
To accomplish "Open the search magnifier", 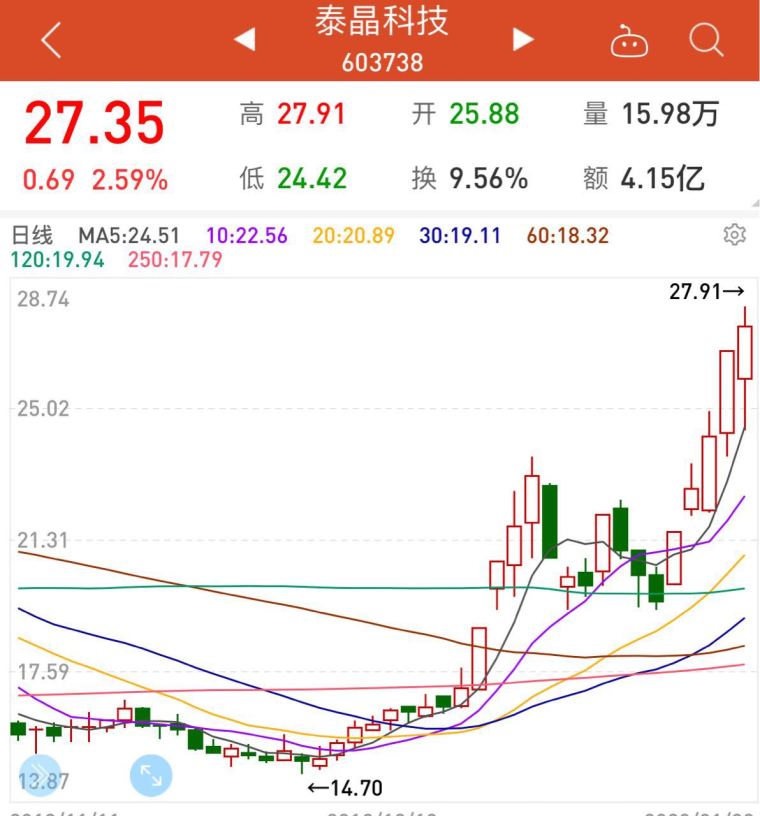I will (x=706, y=40).
